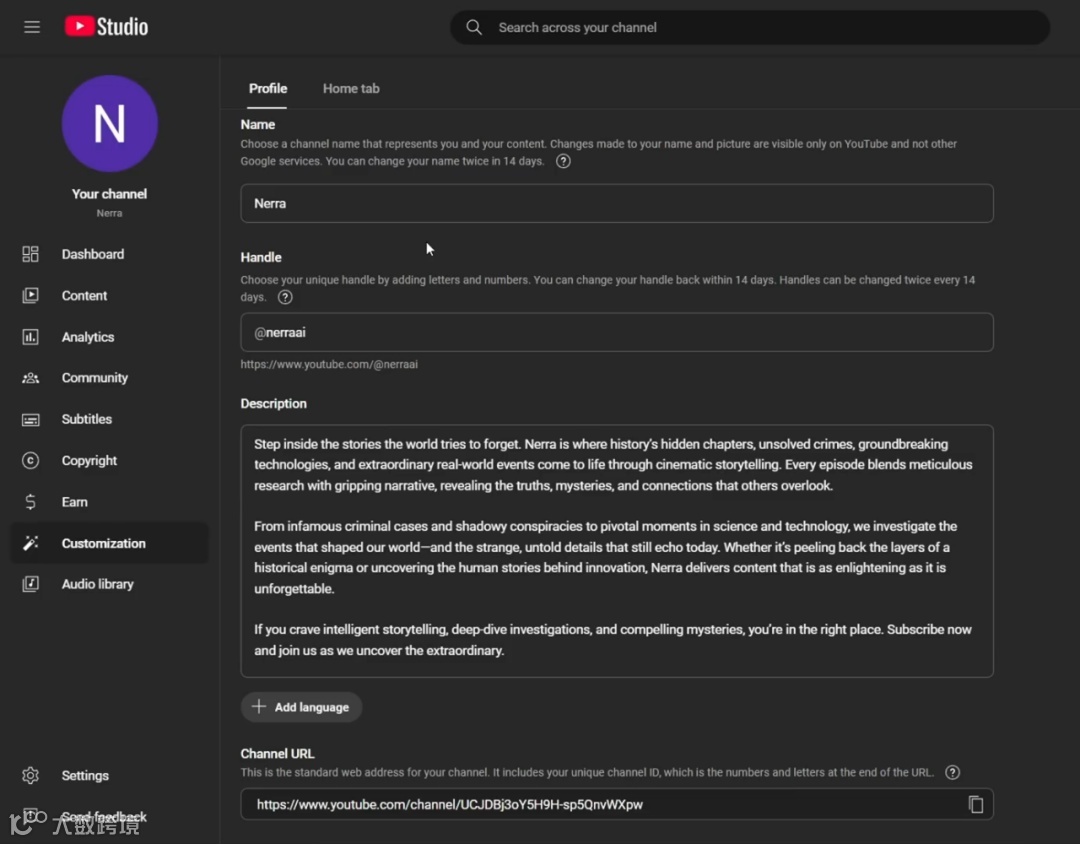This screenshot has width=1080, height=844.
Task: Click the search magnifier icon
Action: coord(474,27)
